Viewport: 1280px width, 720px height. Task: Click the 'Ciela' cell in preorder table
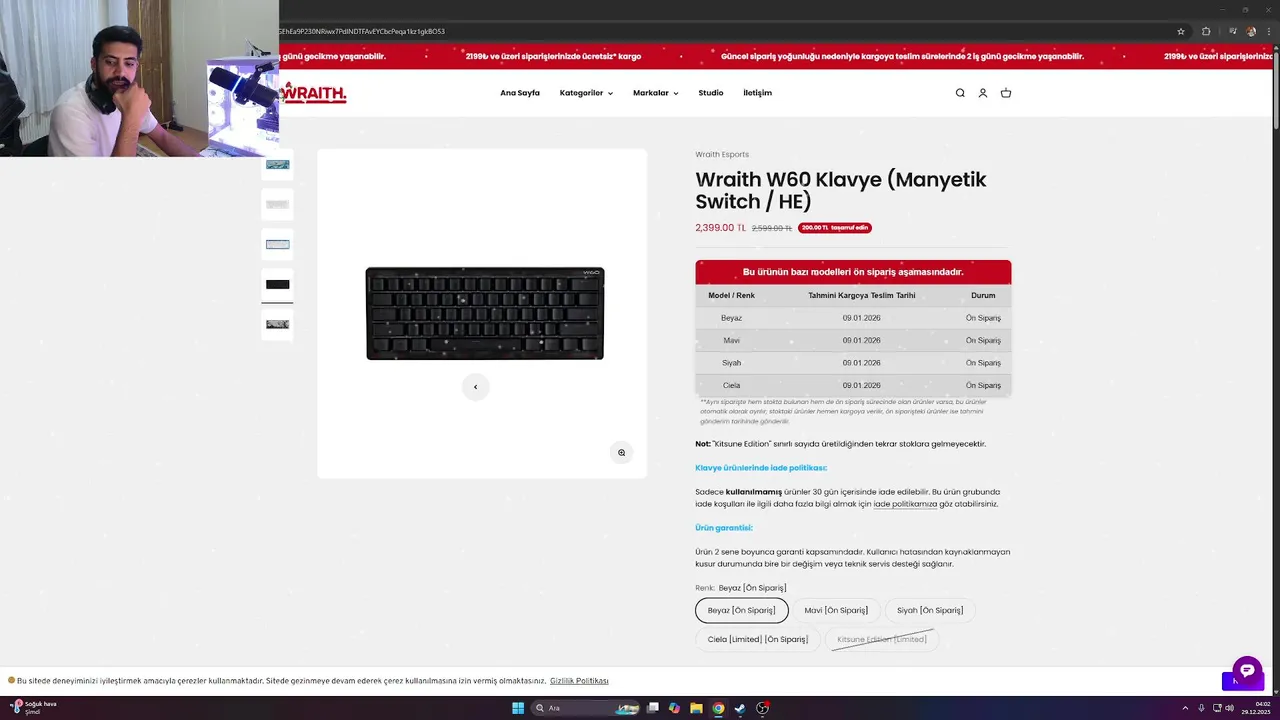point(731,385)
